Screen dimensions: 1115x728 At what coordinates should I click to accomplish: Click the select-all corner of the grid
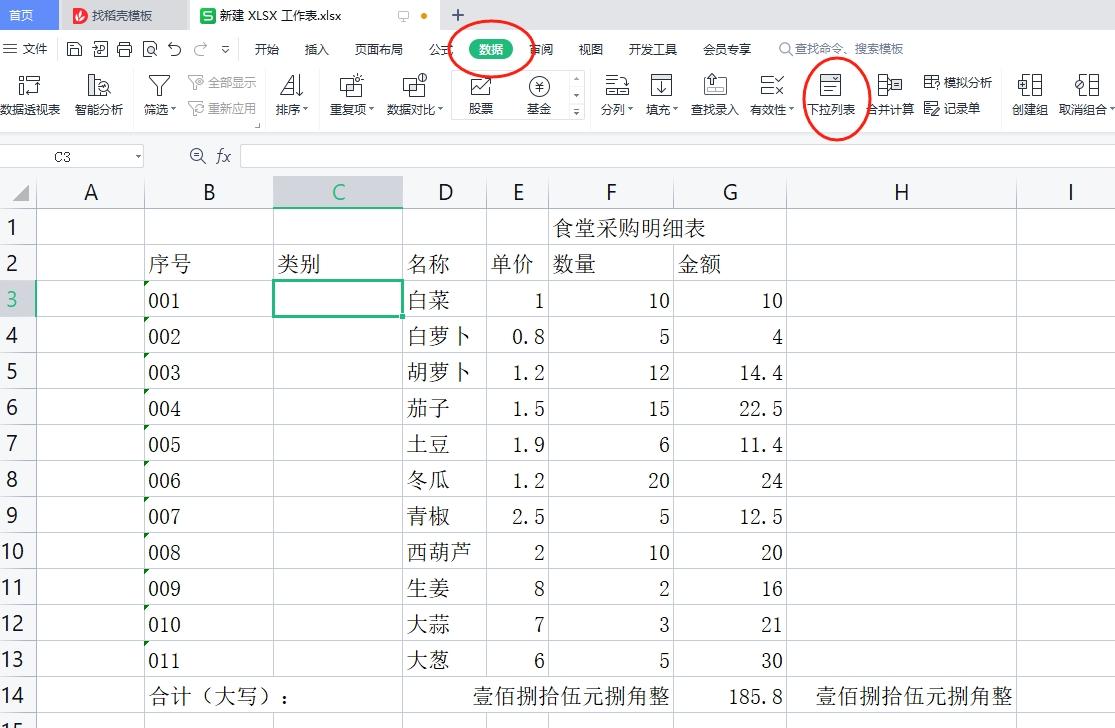20,193
